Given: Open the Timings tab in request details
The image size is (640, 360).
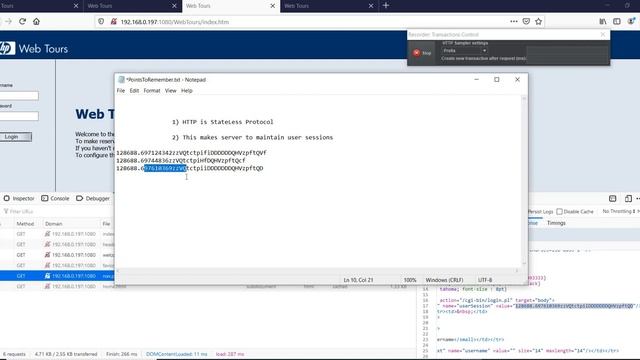Looking at the screenshot, I should [x=556, y=223].
